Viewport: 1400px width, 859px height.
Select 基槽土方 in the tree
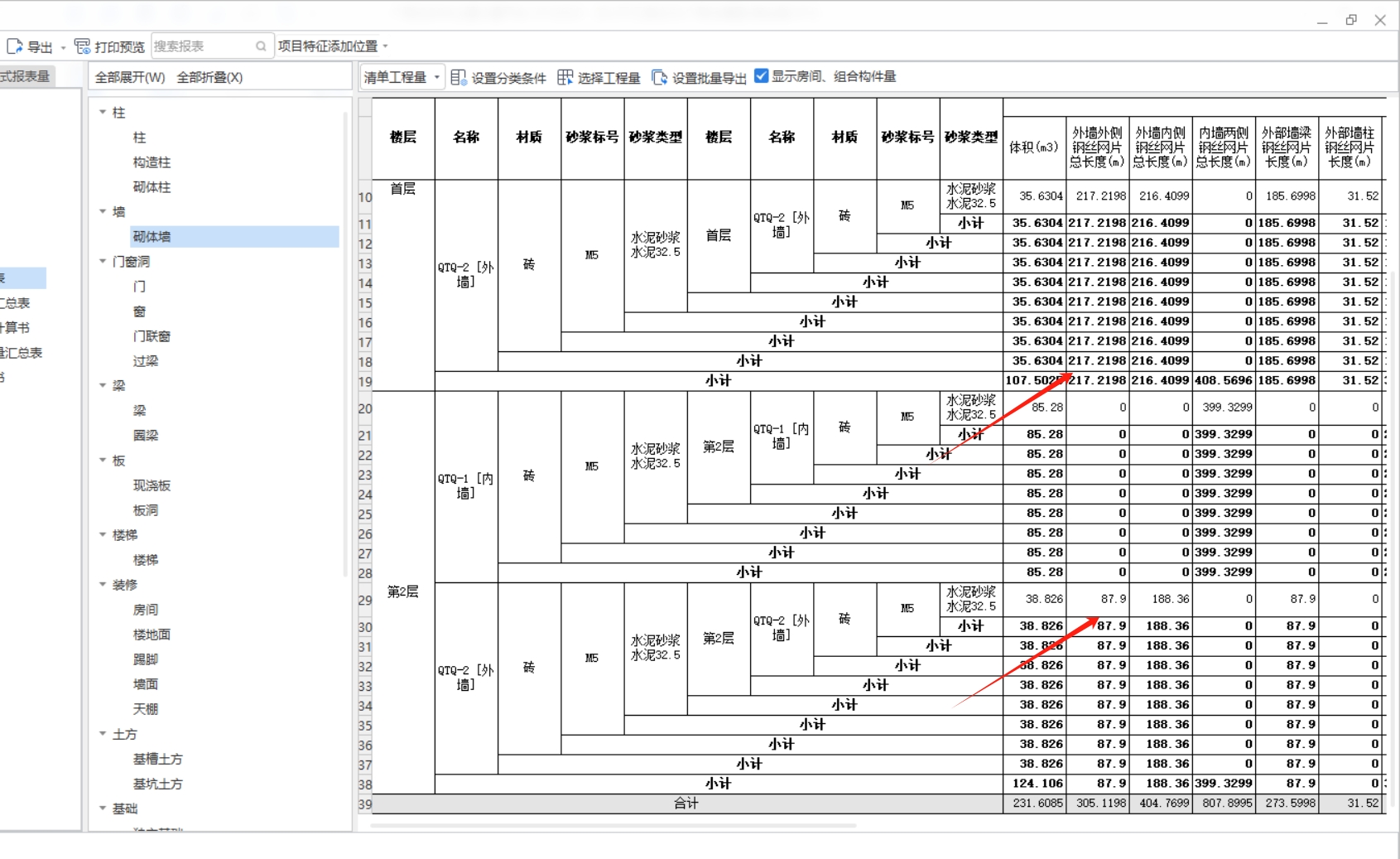(158, 759)
